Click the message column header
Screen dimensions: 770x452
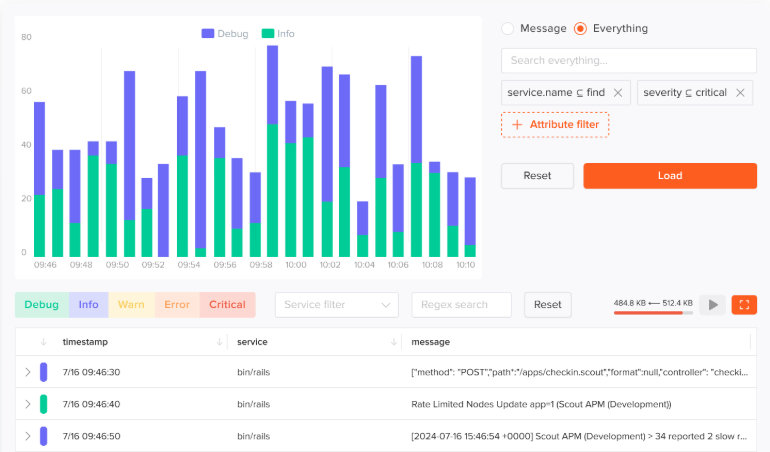point(431,342)
